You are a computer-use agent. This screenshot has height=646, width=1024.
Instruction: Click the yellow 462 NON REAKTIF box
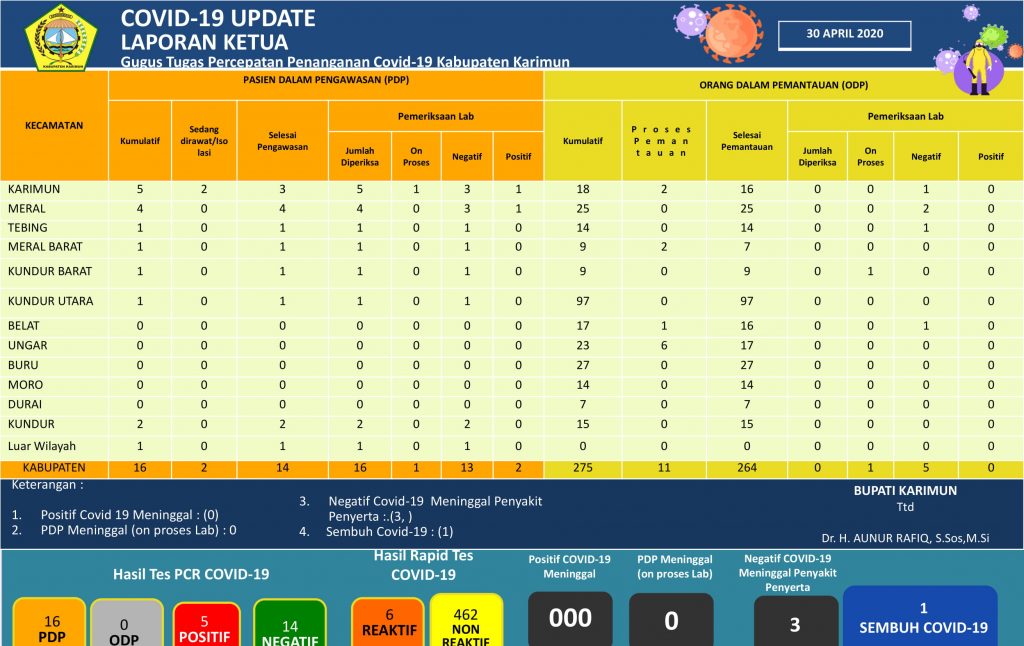pyautogui.click(x=465, y=620)
